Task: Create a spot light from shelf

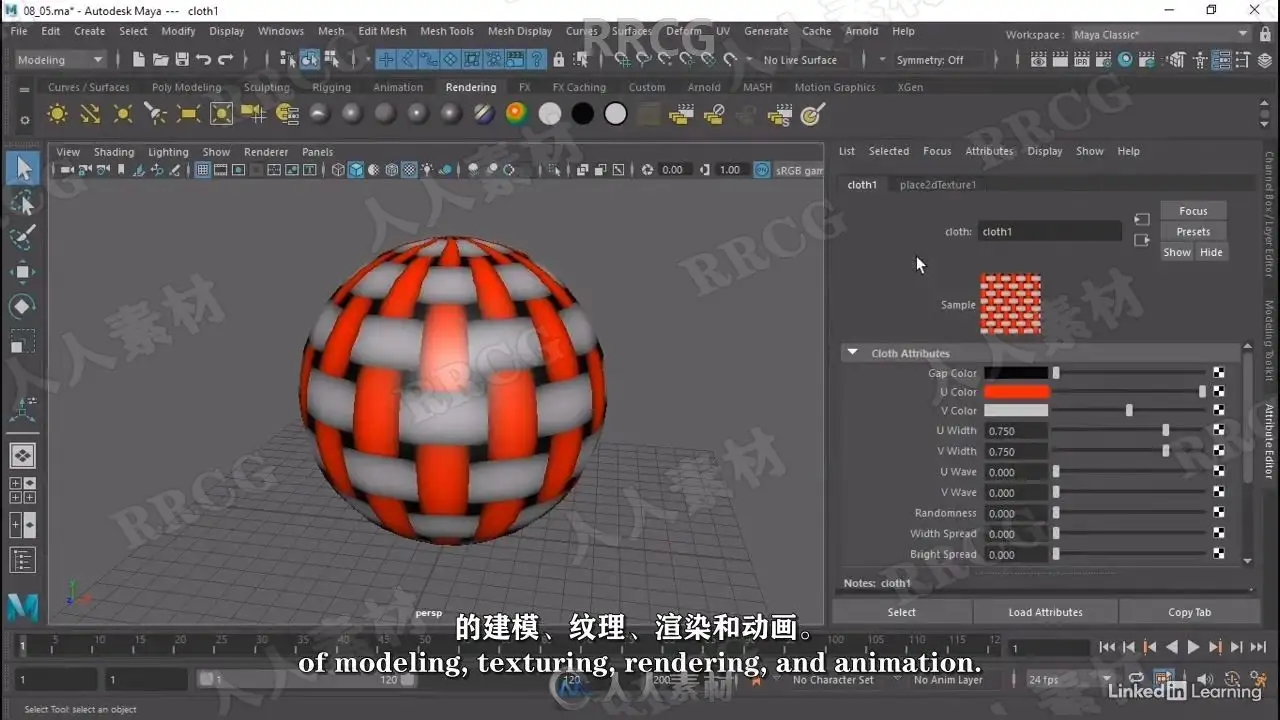Action: tap(156, 114)
